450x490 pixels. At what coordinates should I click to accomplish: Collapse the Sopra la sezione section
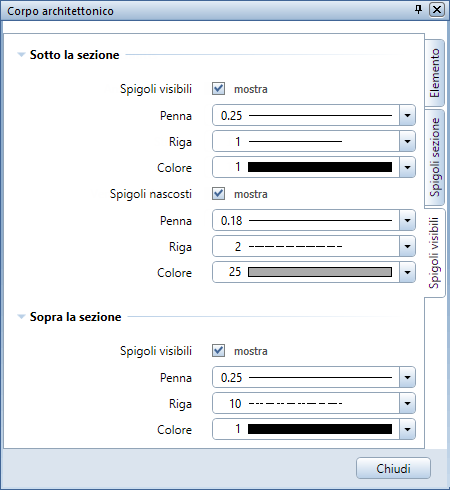[21, 317]
